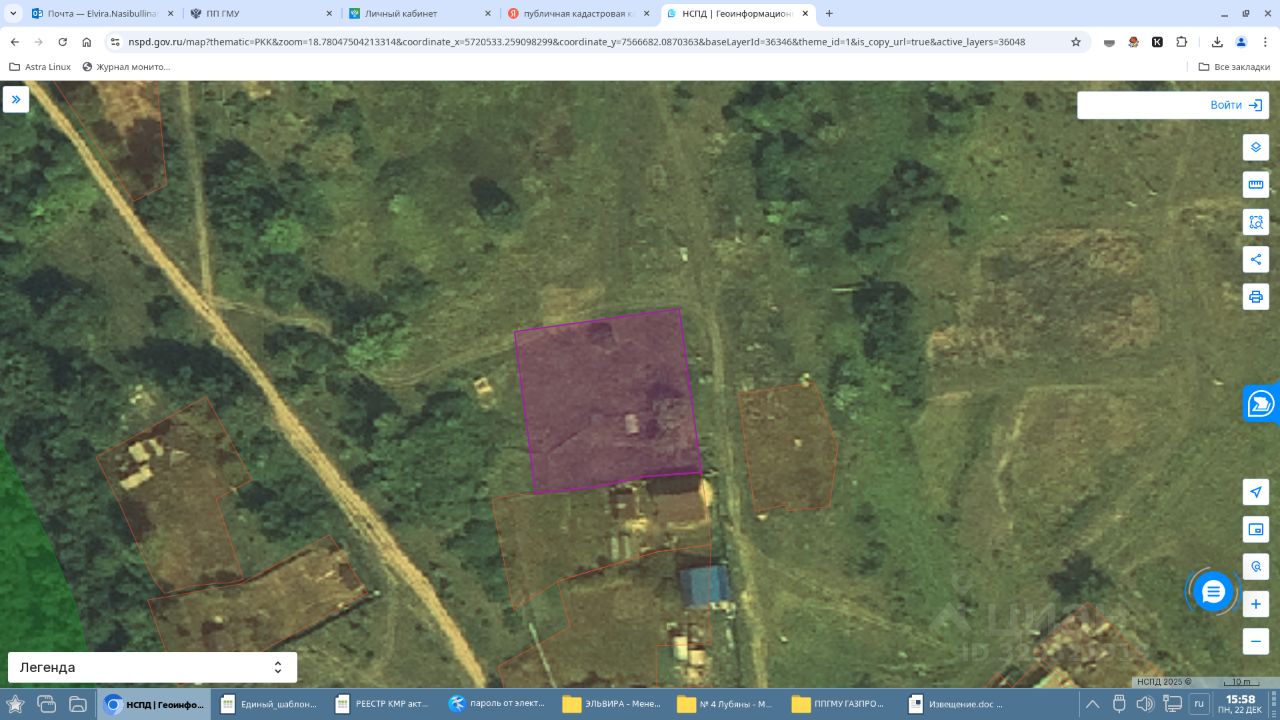
Task: Open the map layers panel
Action: coord(1256,147)
